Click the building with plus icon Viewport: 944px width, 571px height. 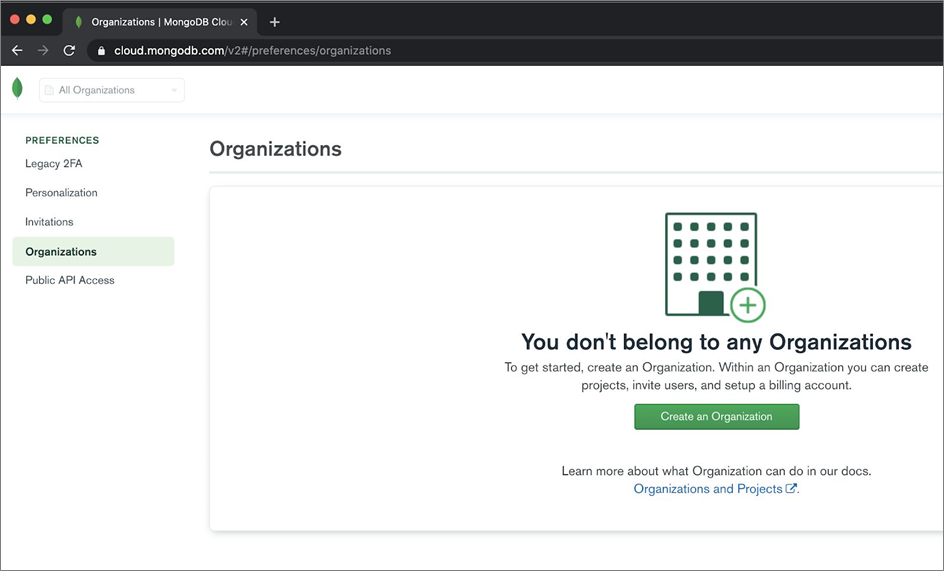point(715,267)
